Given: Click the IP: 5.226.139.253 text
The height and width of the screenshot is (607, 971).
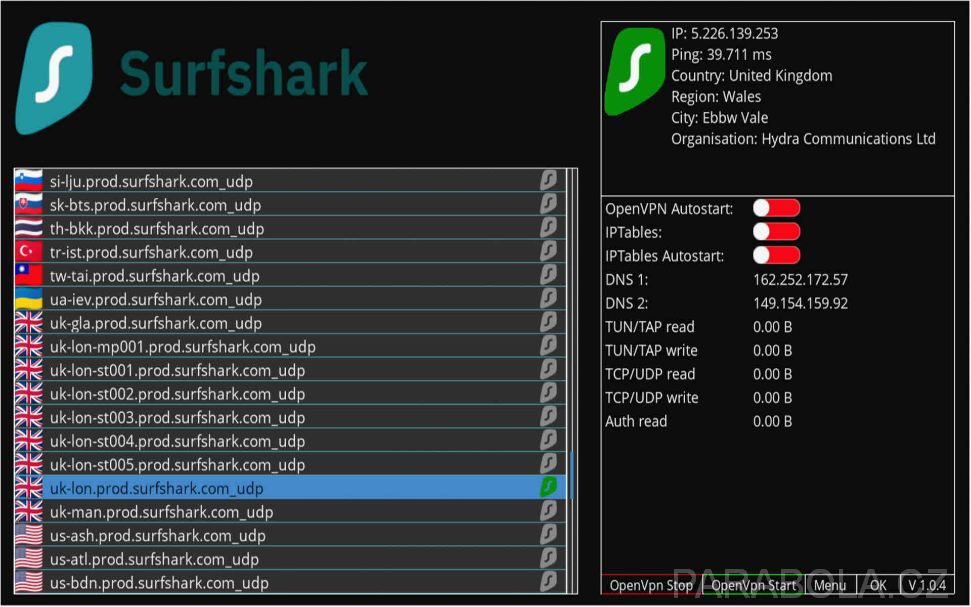Looking at the screenshot, I should pyautogui.click(x=725, y=33).
